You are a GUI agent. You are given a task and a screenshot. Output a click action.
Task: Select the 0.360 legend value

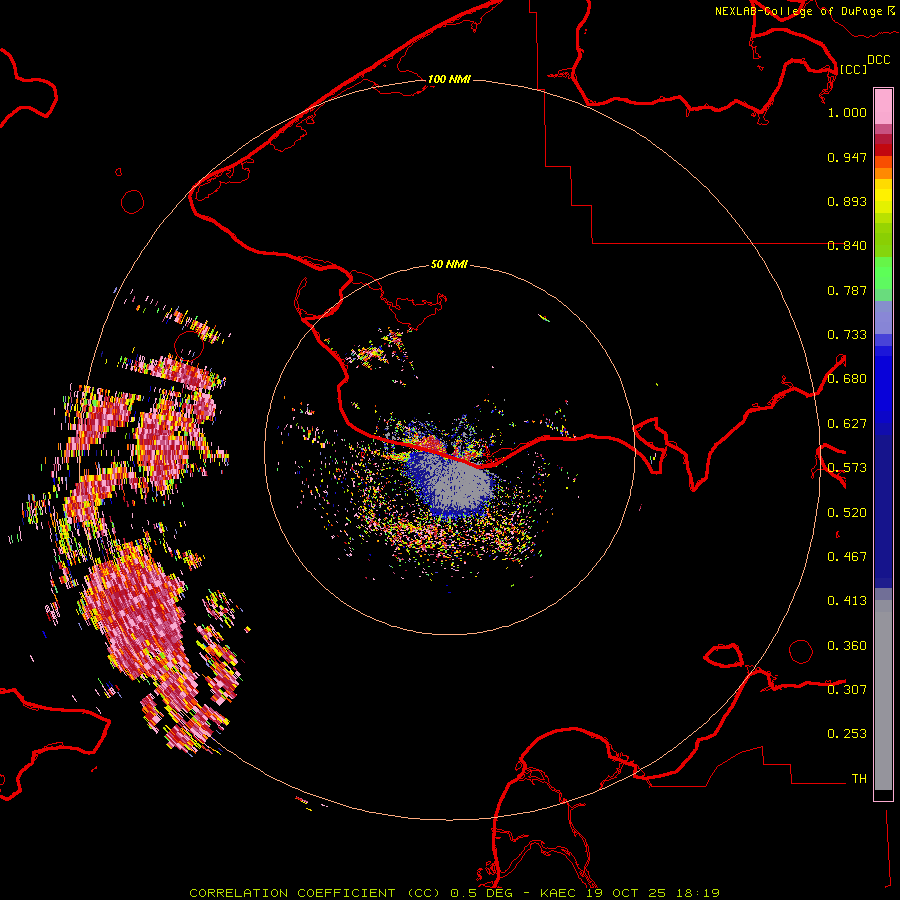847,646
